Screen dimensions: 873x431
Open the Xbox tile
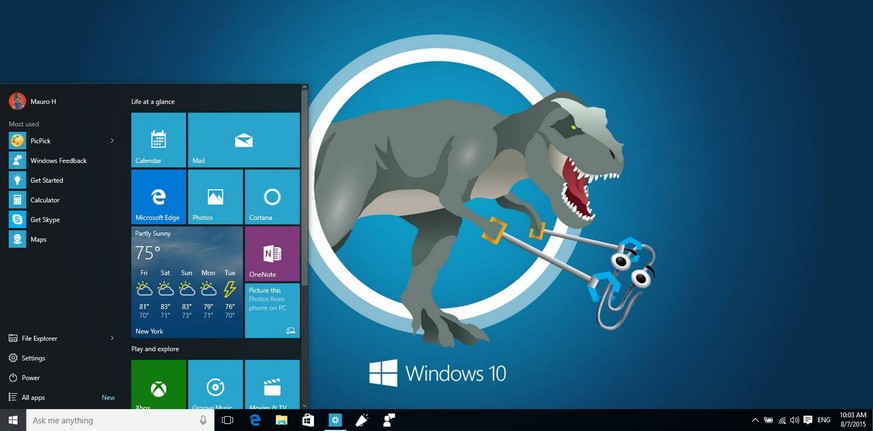click(x=158, y=385)
